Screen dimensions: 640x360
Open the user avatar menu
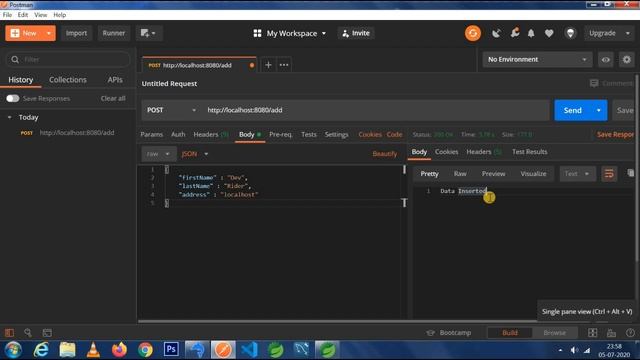[x=570, y=33]
